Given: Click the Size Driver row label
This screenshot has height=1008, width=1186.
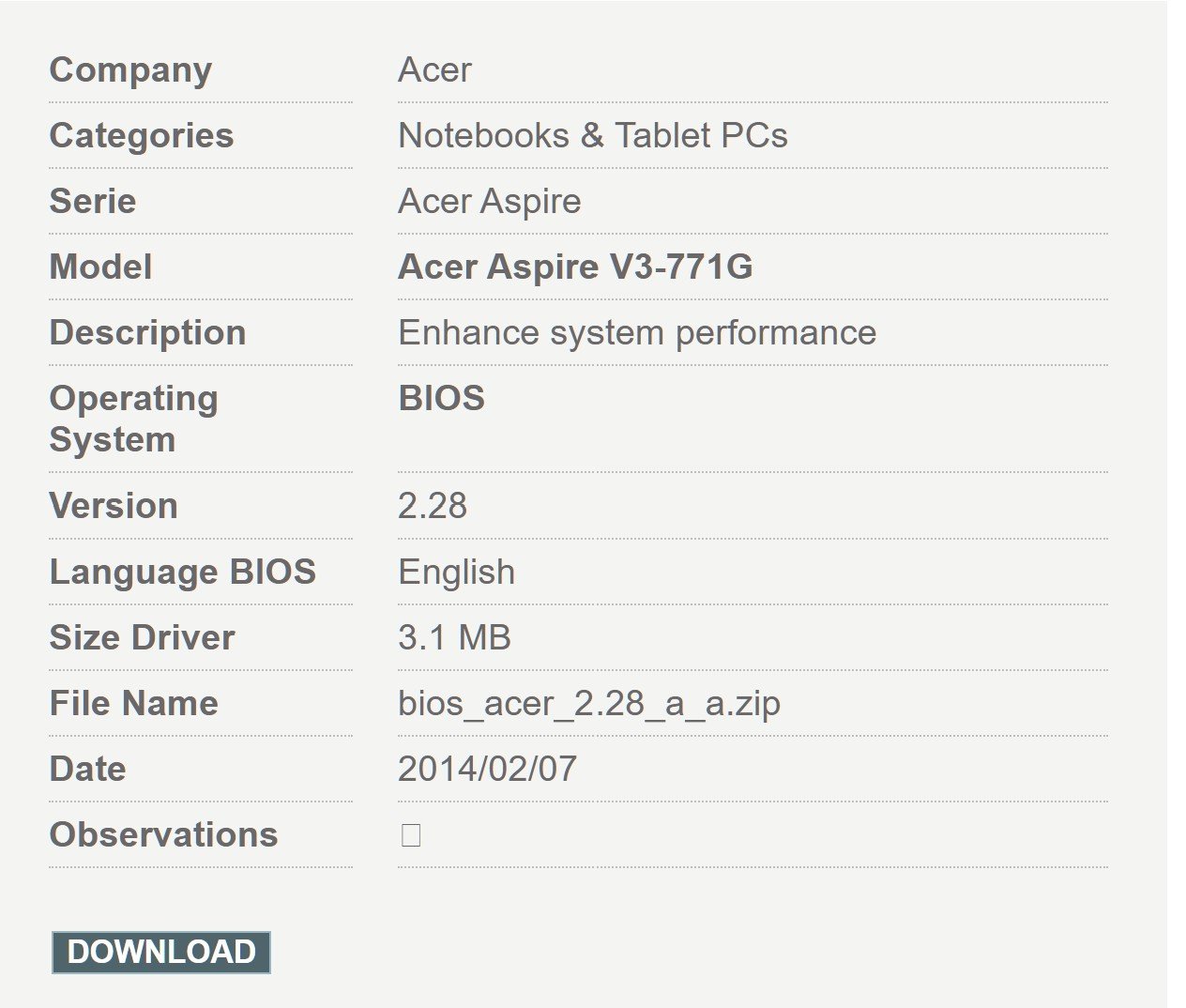Looking at the screenshot, I should (142, 638).
